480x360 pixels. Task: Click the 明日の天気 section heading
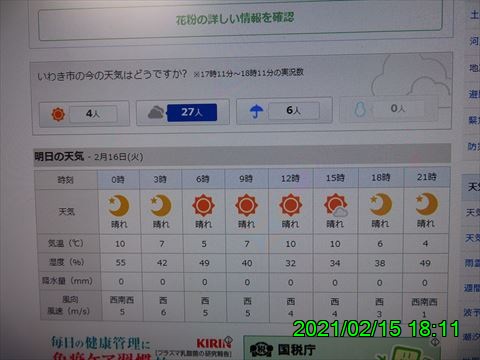pos(59,156)
